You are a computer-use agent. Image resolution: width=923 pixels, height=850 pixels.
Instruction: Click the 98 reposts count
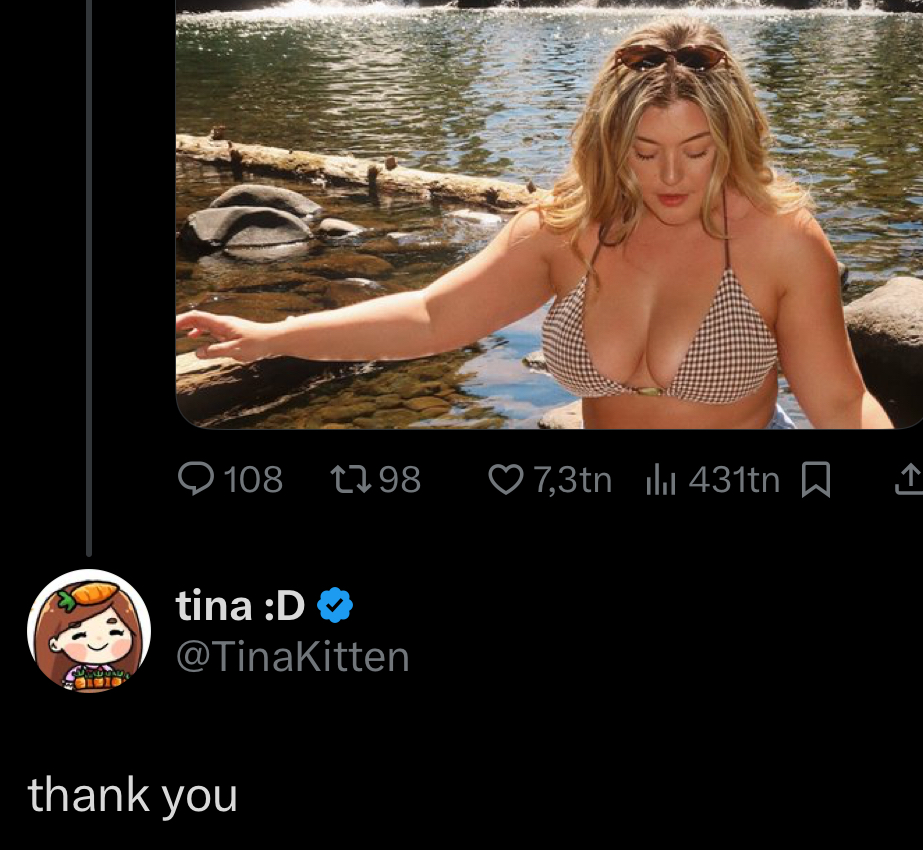(x=399, y=480)
